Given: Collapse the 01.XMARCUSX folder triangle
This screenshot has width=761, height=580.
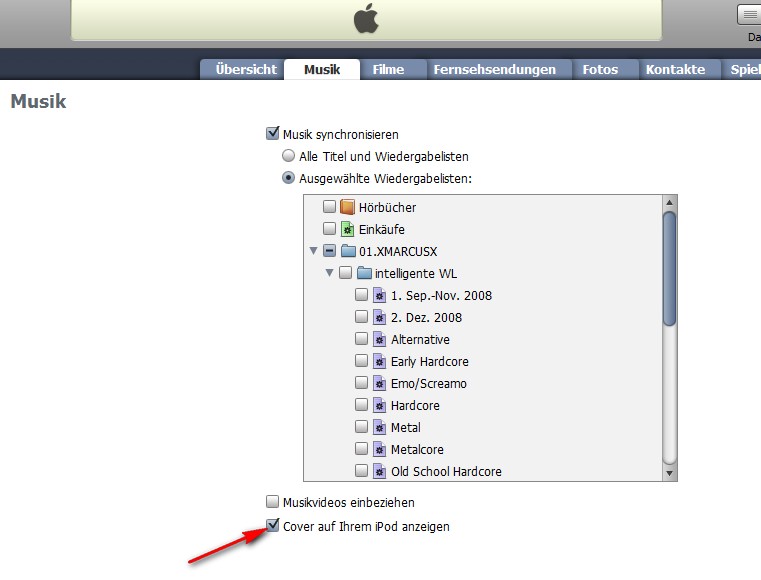Looking at the screenshot, I should pyautogui.click(x=314, y=251).
